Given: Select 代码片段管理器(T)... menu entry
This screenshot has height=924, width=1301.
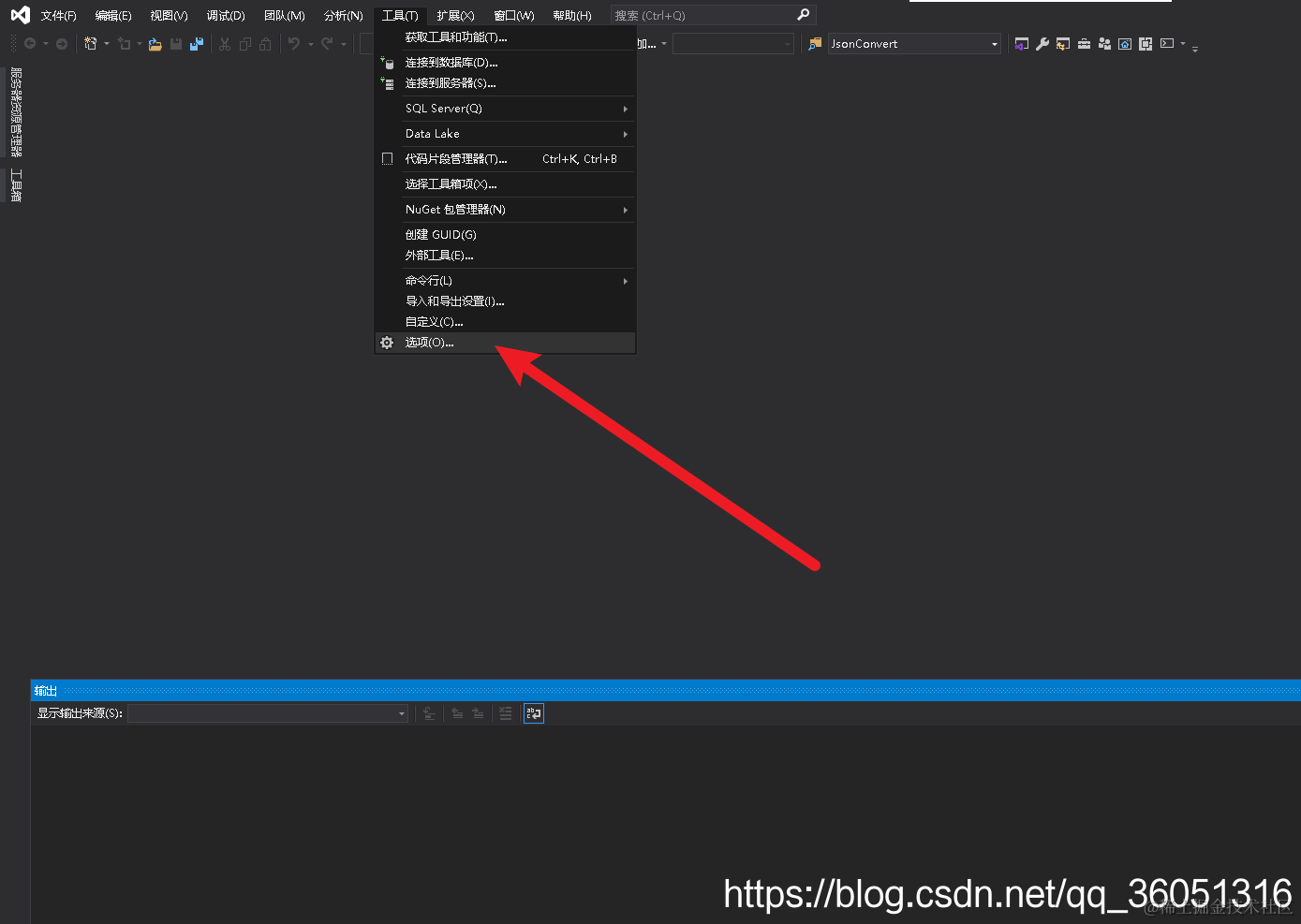Looking at the screenshot, I should click(x=505, y=159).
